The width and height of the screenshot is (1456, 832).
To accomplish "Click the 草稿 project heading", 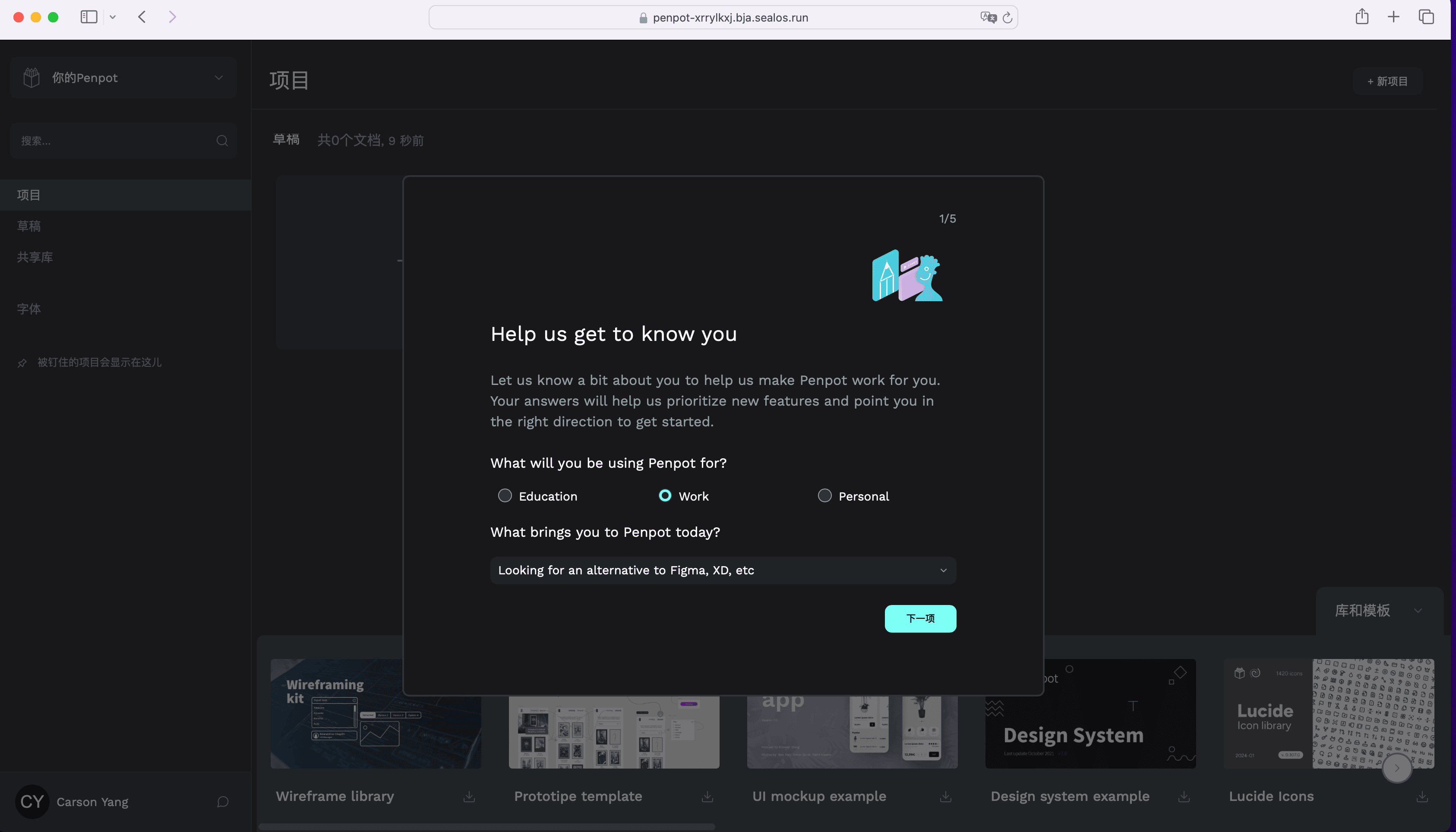I will [x=286, y=139].
